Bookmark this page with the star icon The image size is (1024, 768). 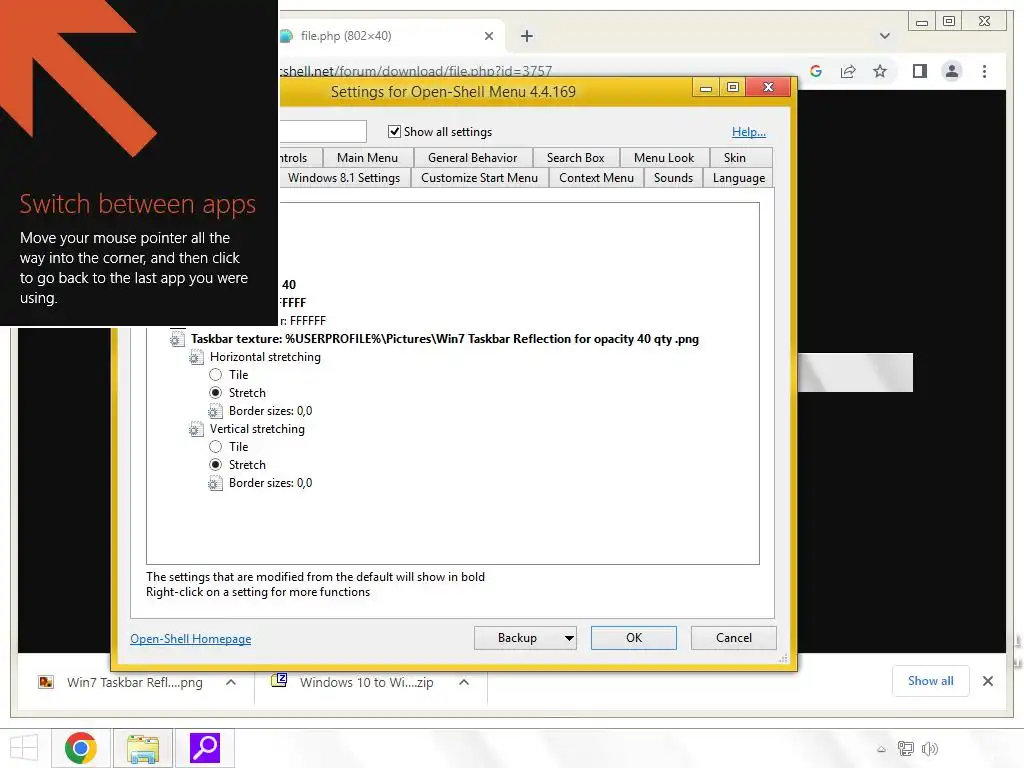pyautogui.click(x=880, y=71)
